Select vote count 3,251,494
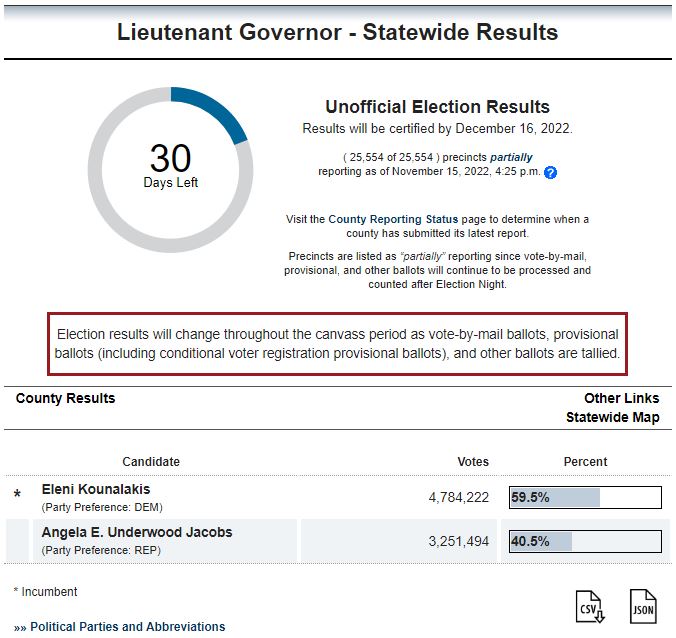The width and height of the screenshot is (676, 638). tap(459, 541)
